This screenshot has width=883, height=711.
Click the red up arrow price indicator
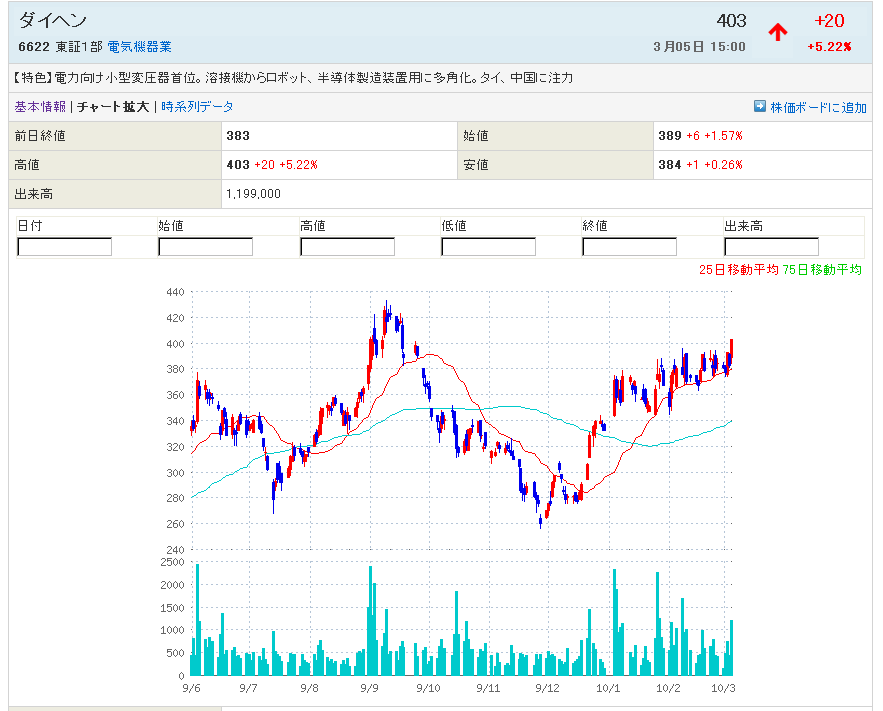[x=777, y=32]
